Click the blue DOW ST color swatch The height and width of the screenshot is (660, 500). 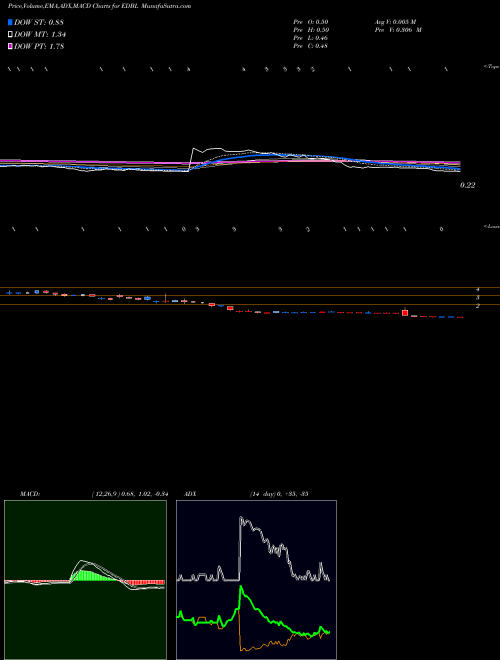pos(10,22)
